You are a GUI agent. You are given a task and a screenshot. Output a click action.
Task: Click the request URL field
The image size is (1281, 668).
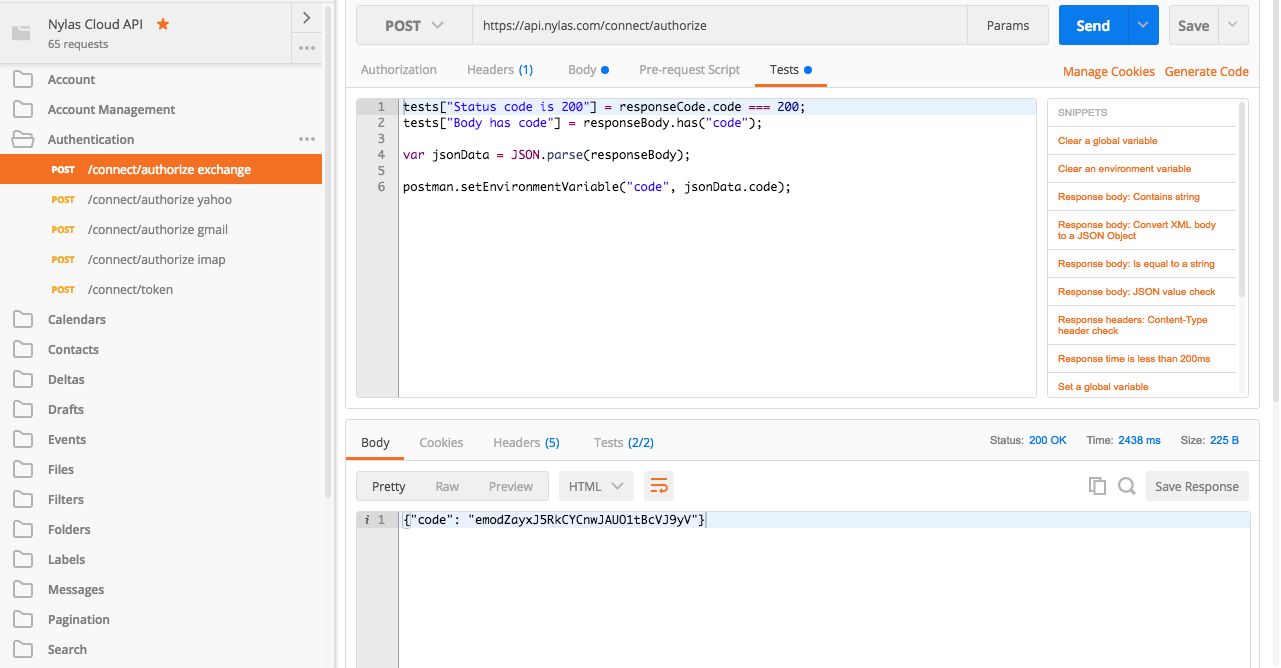pyautogui.click(x=720, y=25)
